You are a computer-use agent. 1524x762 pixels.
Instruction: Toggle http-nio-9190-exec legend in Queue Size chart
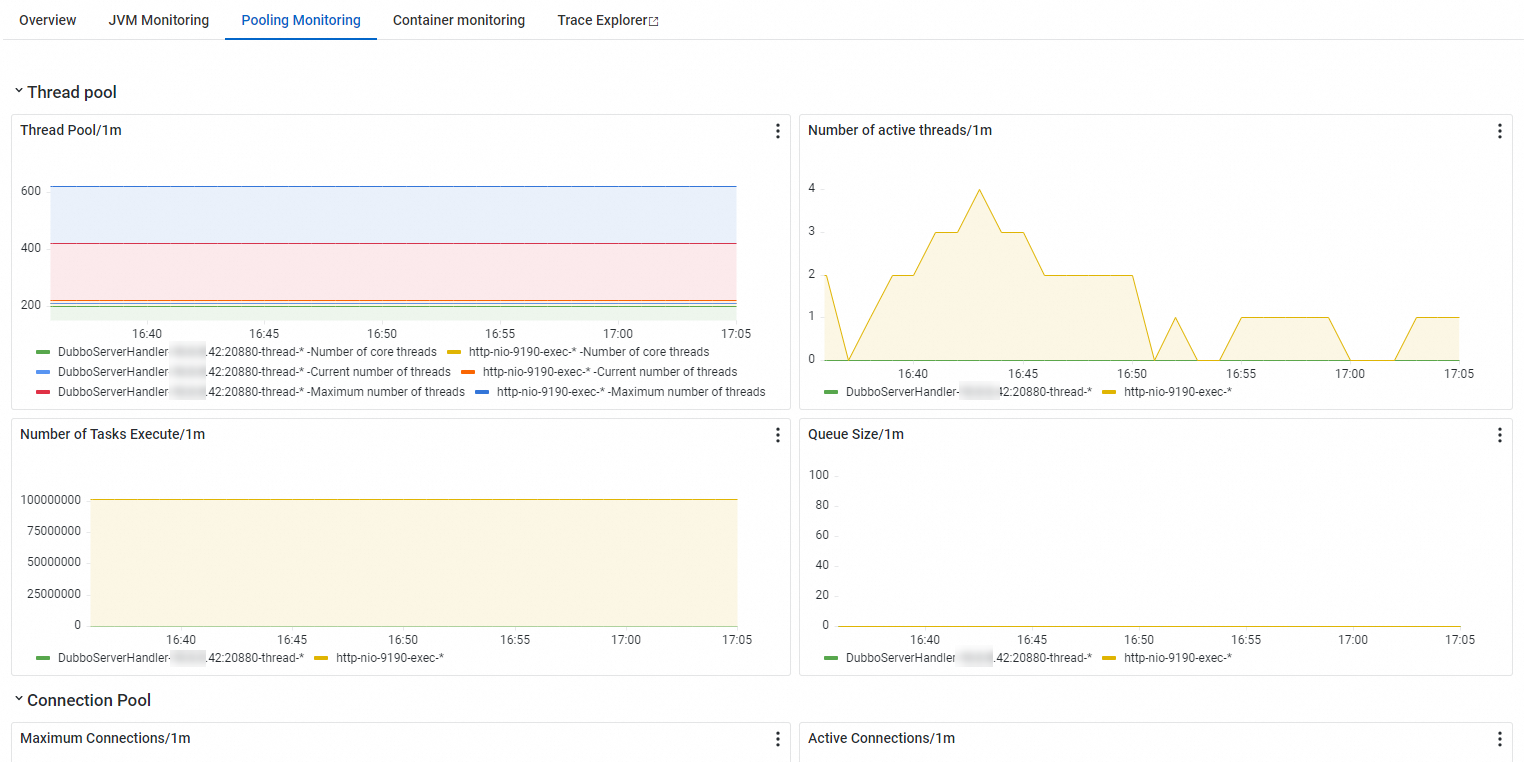(1167, 658)
